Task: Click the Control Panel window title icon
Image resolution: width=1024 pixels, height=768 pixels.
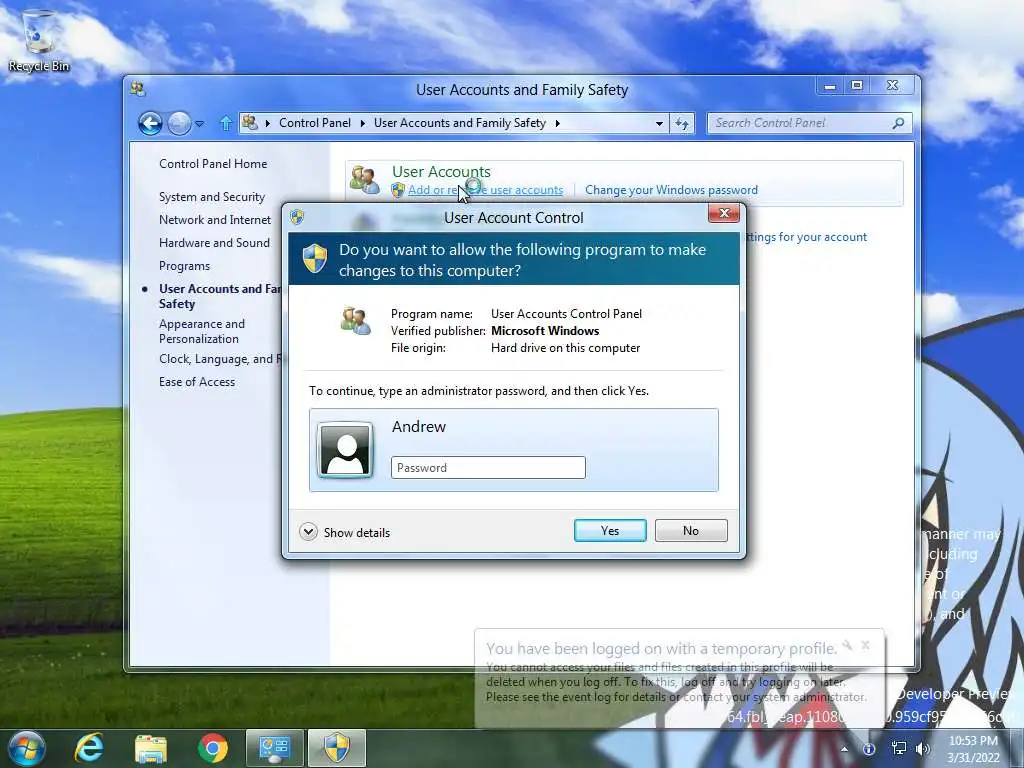Action: pos(138,89)
